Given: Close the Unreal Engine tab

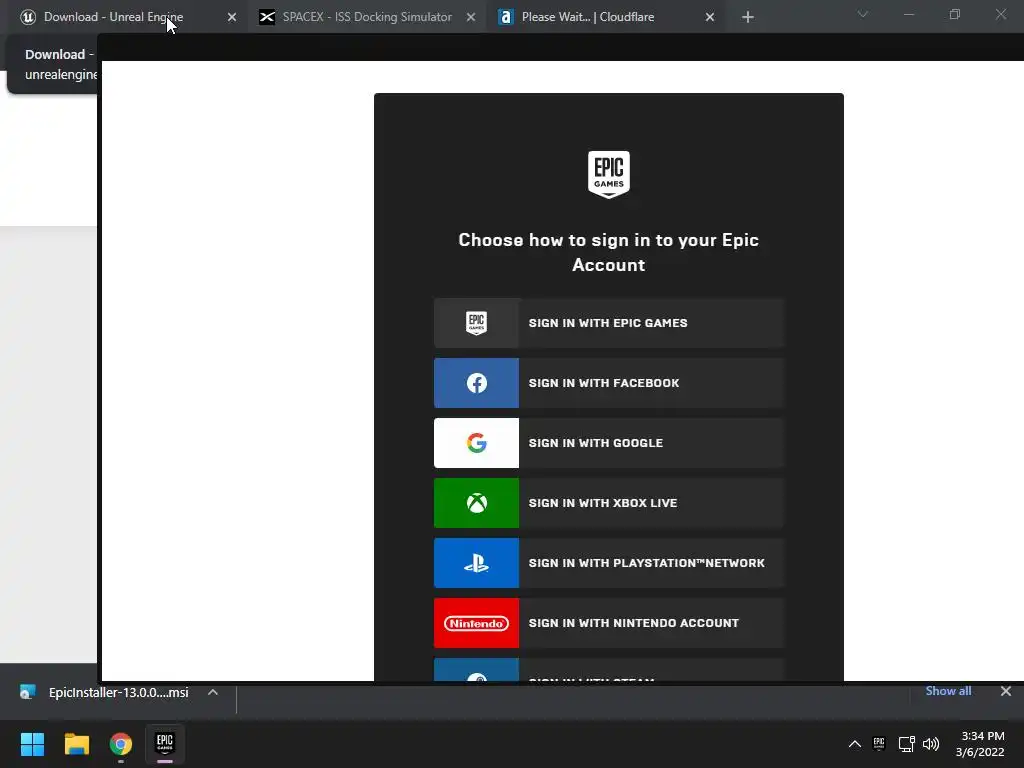Looking at the screenshot, I should point(232,18).
